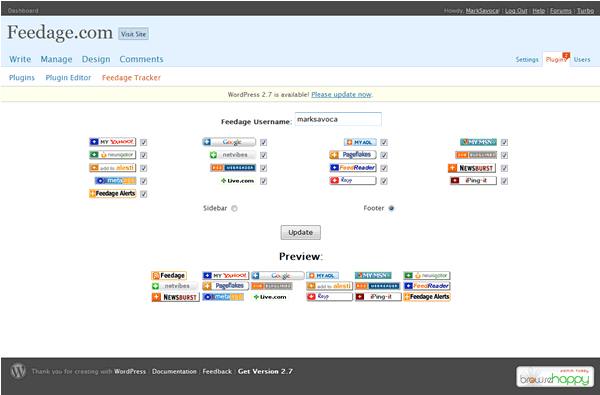Click the Feedage Alerts badge in the Preview
The image size is (600, 395).
[x=427, y=297]
